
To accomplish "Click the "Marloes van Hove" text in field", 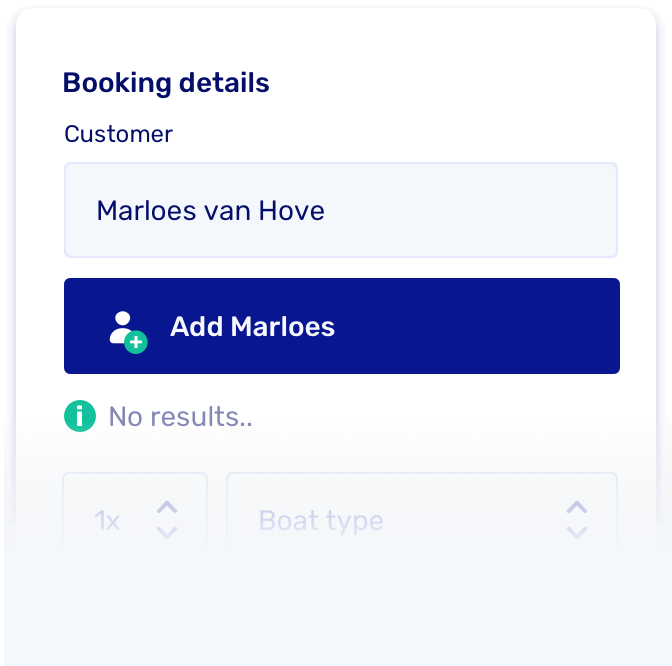I will click(210, 211).
